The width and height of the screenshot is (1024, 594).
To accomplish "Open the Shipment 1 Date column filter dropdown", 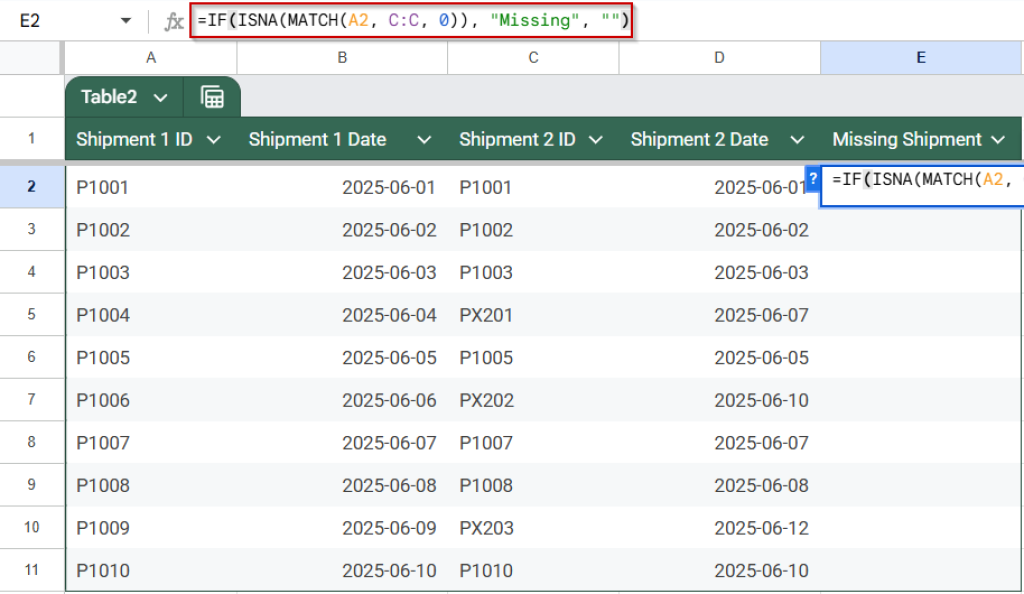I will (x=426, y=140).
